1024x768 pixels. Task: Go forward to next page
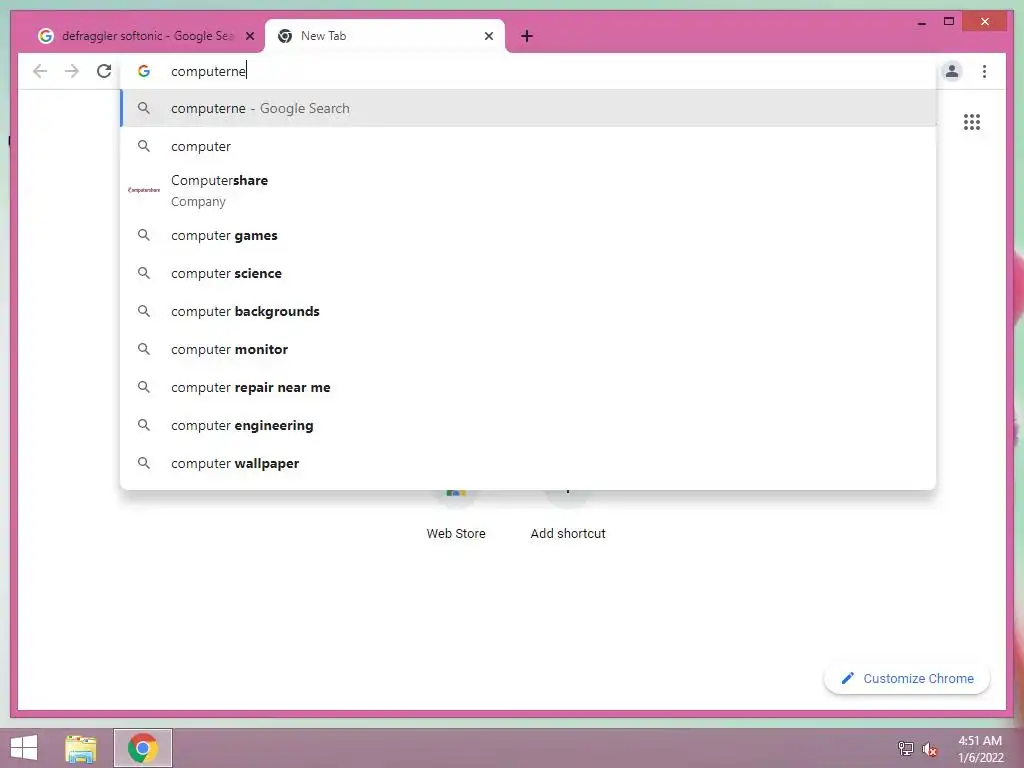(72, 71)
